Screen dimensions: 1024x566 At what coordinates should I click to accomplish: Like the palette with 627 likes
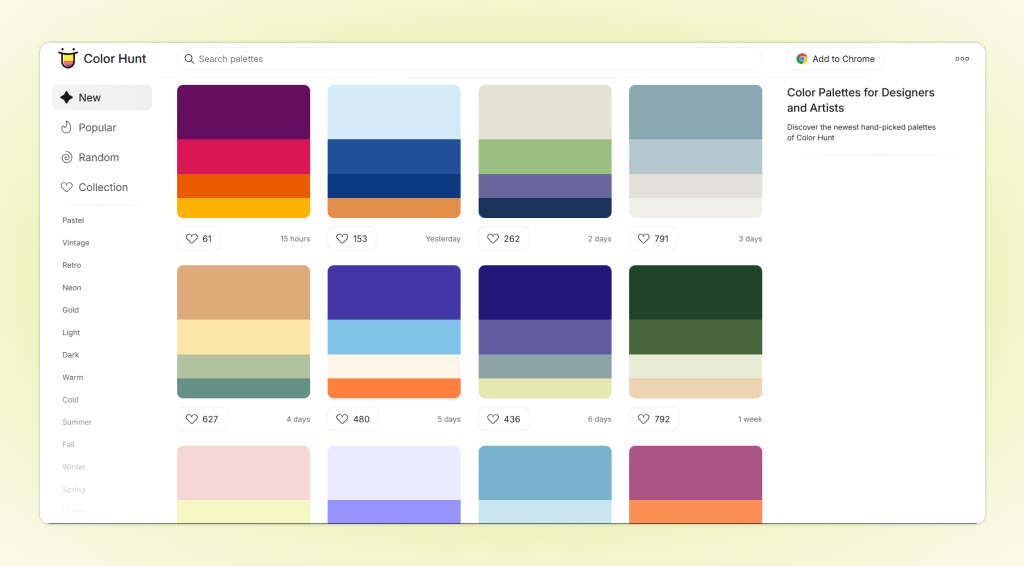(x=202, y=419)
